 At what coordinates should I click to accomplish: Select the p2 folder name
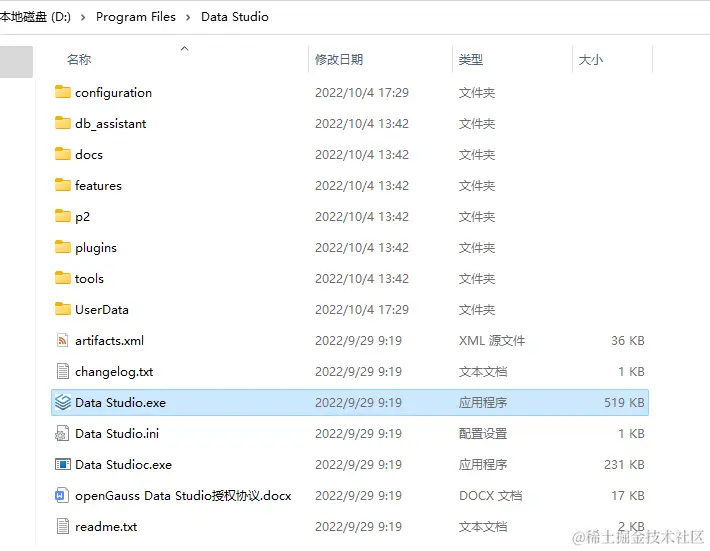pyautogui.click(x=82, y=217)
